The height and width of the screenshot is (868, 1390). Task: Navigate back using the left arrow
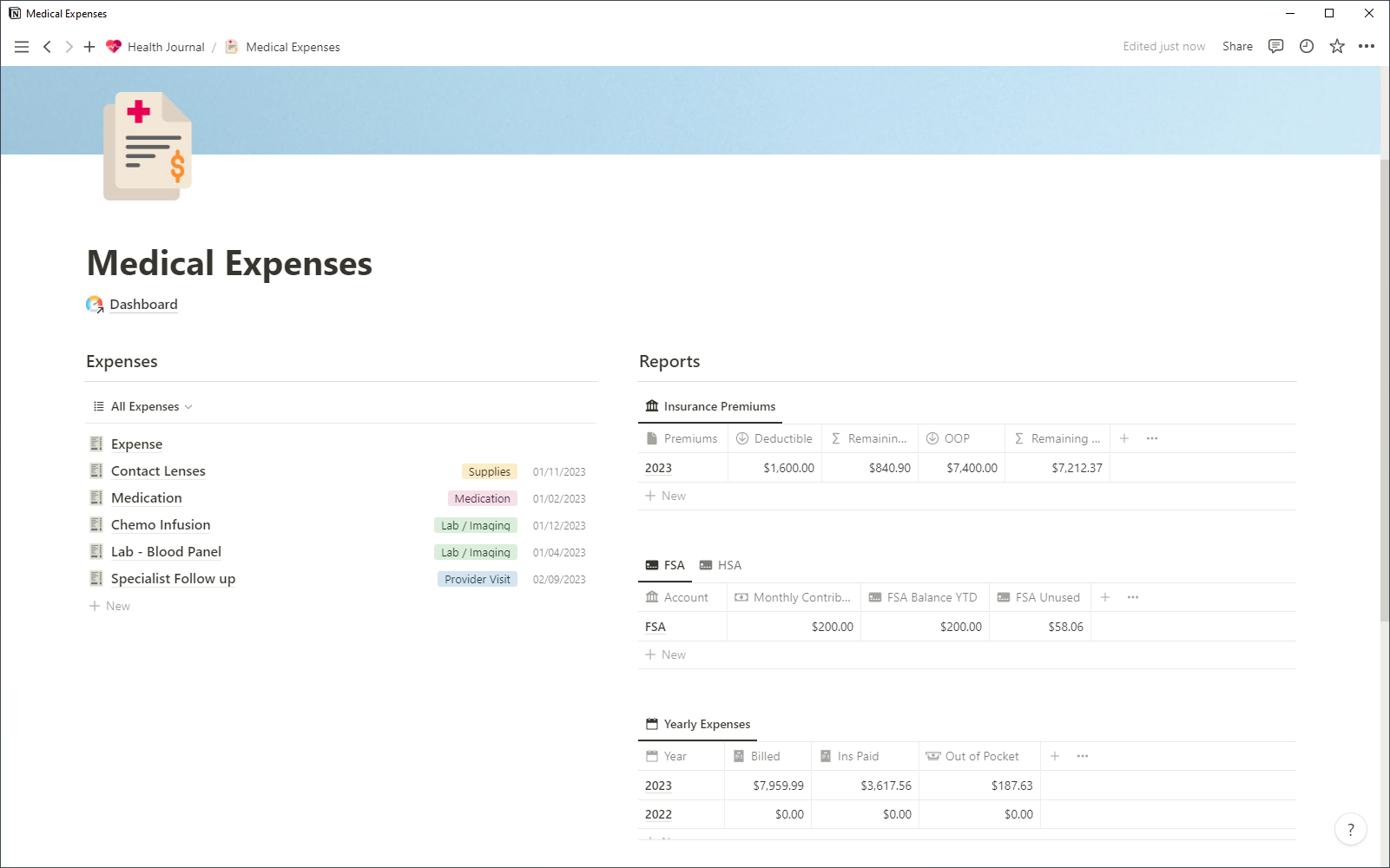[x=47, y=46]
